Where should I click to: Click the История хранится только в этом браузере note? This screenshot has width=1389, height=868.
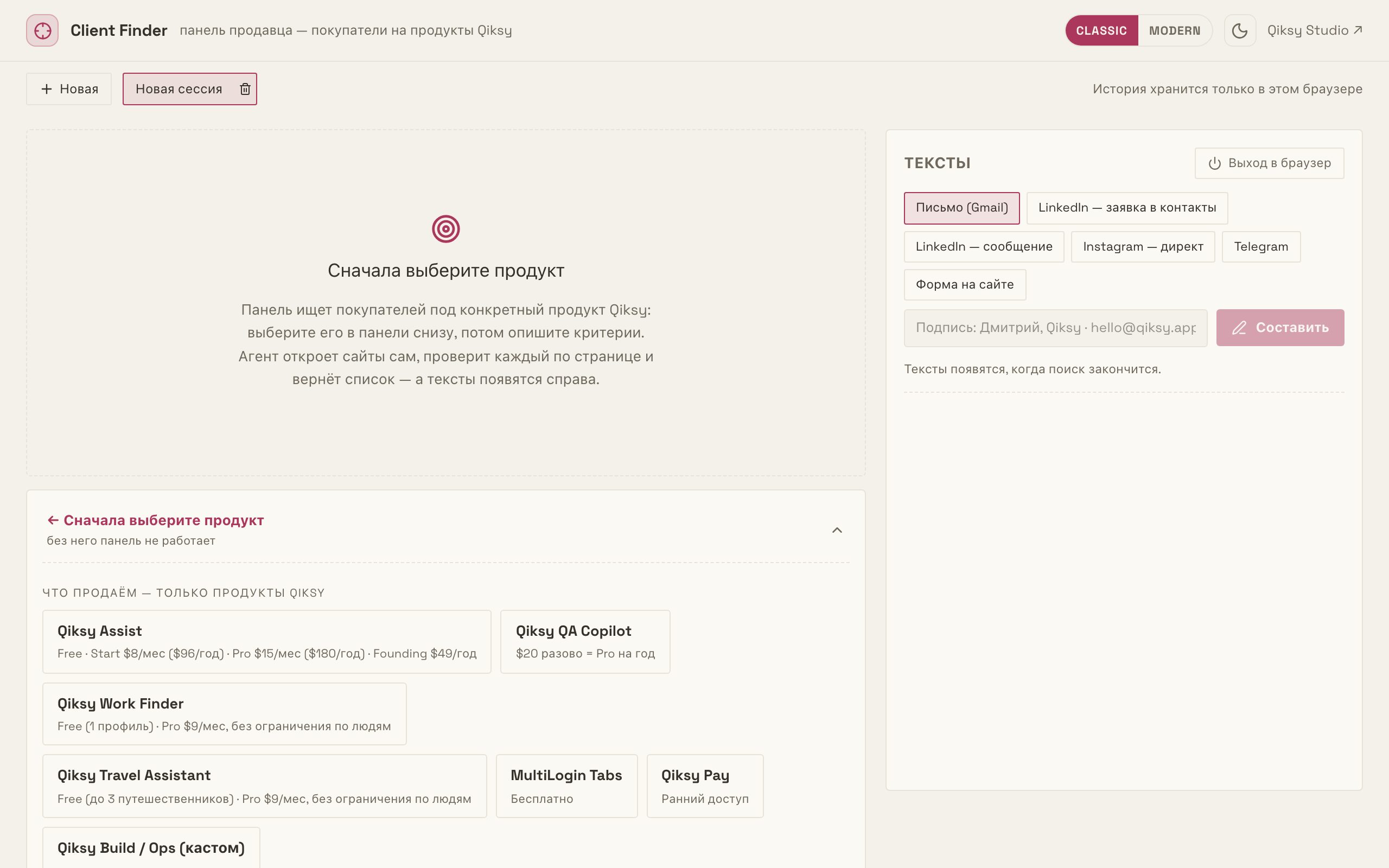click(x=1227, y=89)
